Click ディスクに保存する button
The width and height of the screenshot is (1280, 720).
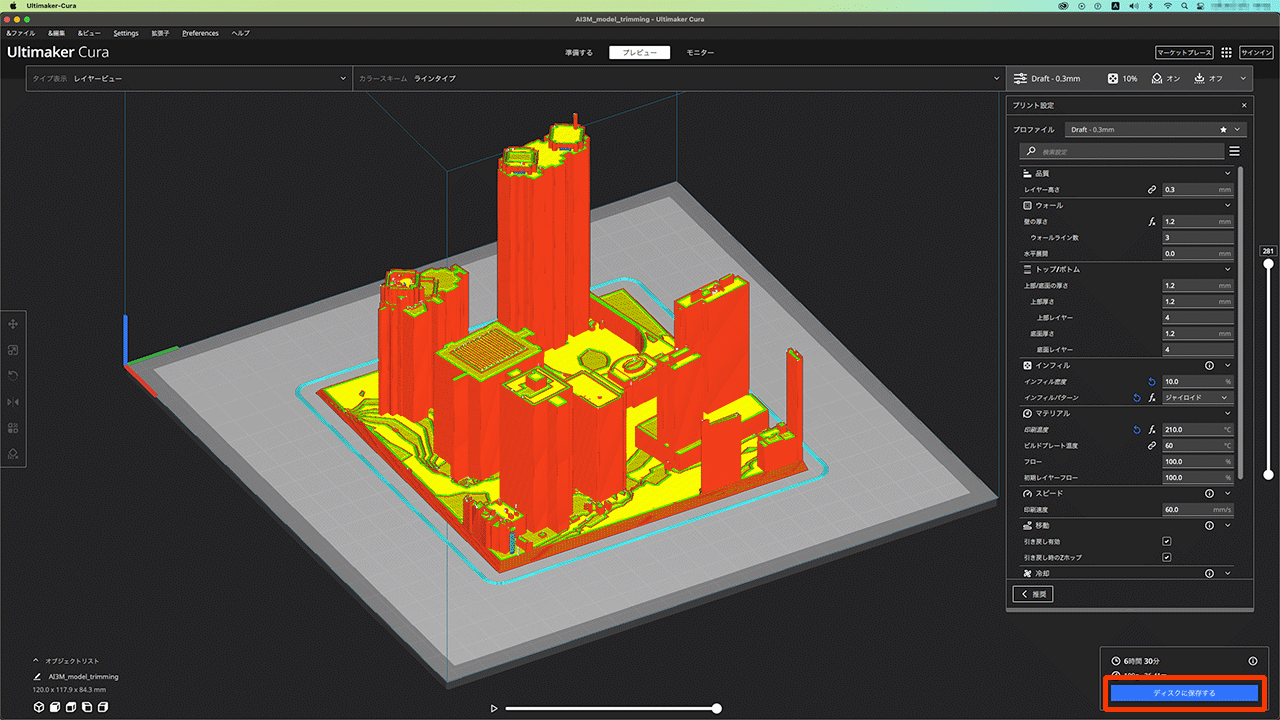1184,692
